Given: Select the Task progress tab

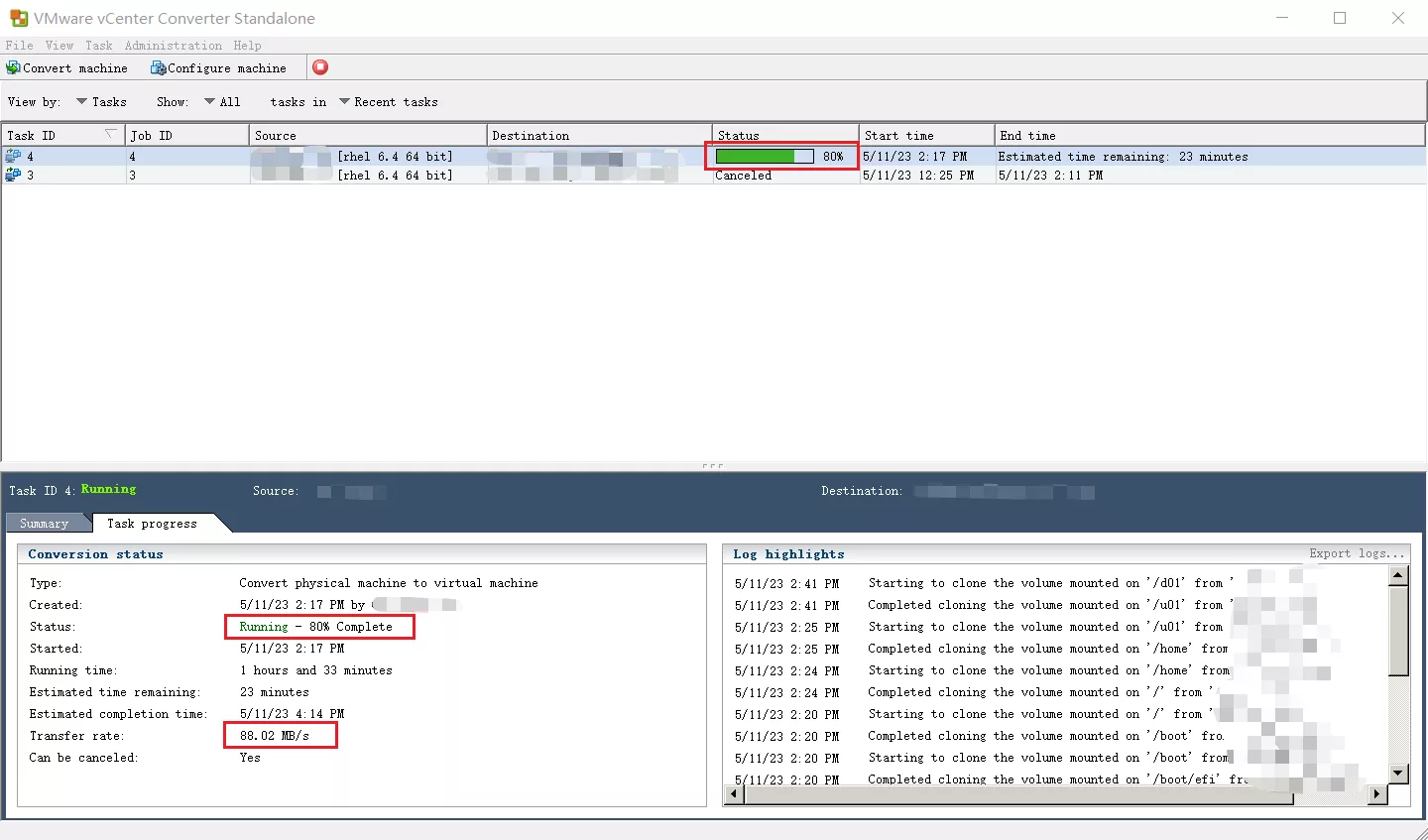Looking at the screenshot, I should 152,524.
